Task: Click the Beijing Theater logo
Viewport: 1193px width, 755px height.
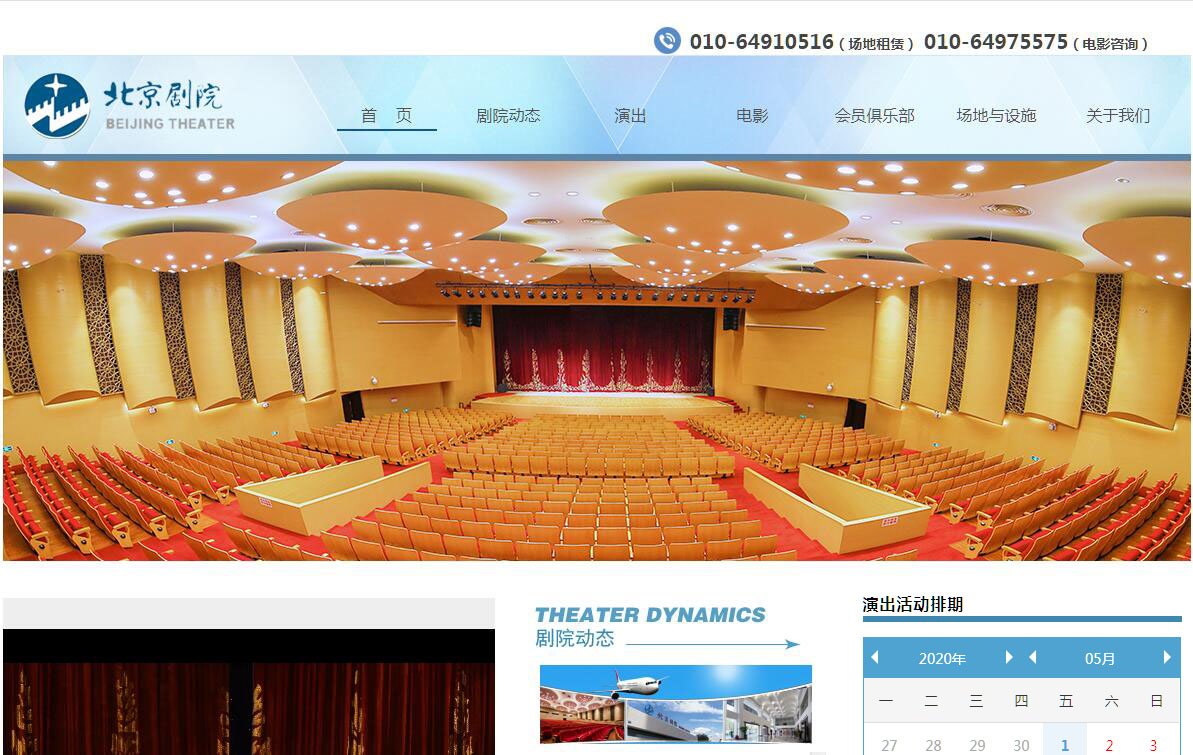Action: [x=130, y=106]
